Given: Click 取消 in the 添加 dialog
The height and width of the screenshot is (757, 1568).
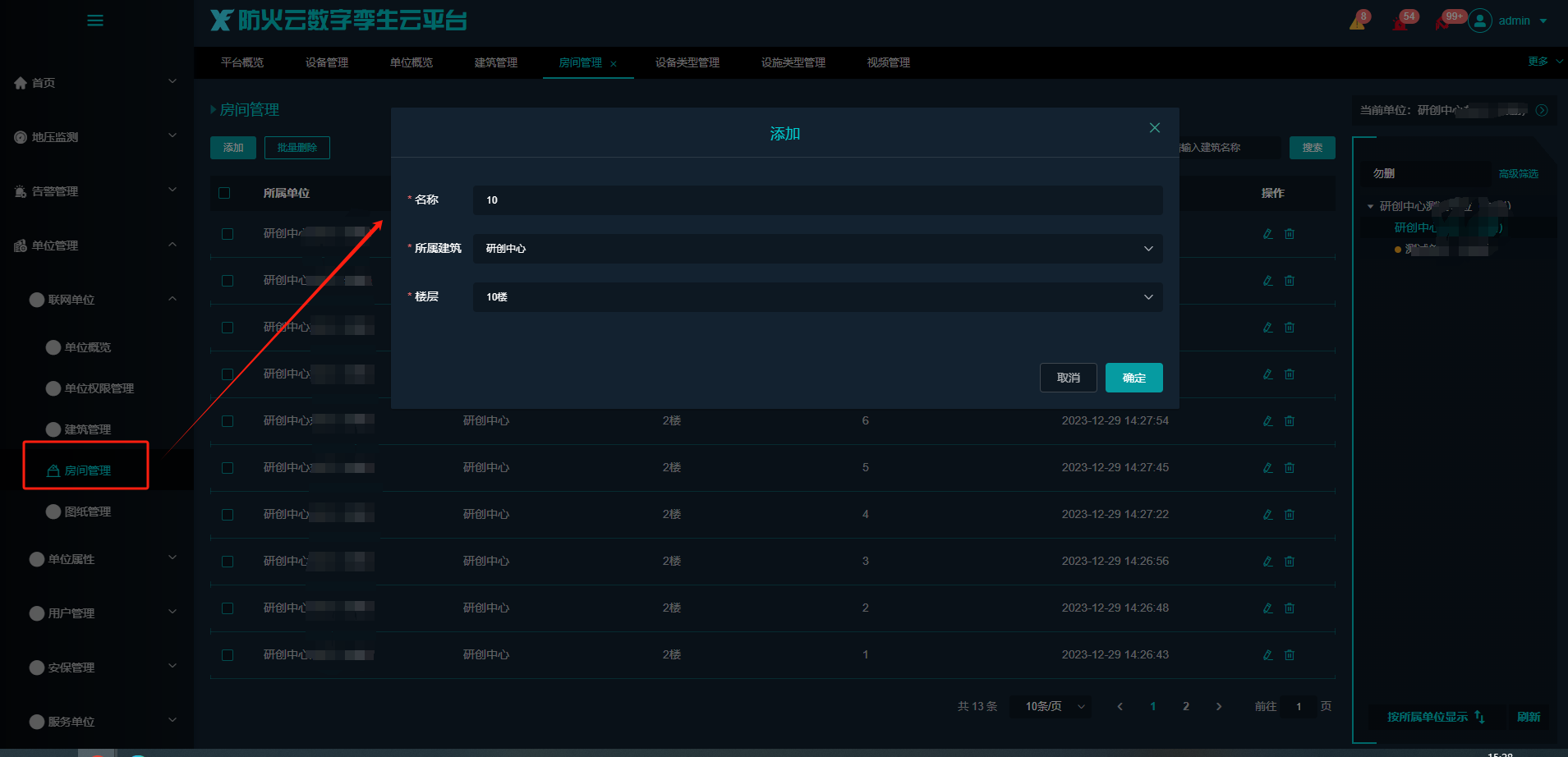Looking at the screenshot, I should click(1069, 378).
